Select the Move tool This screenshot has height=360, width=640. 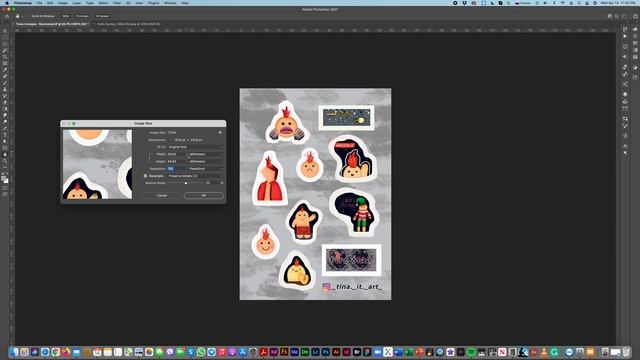click(5, 31)
